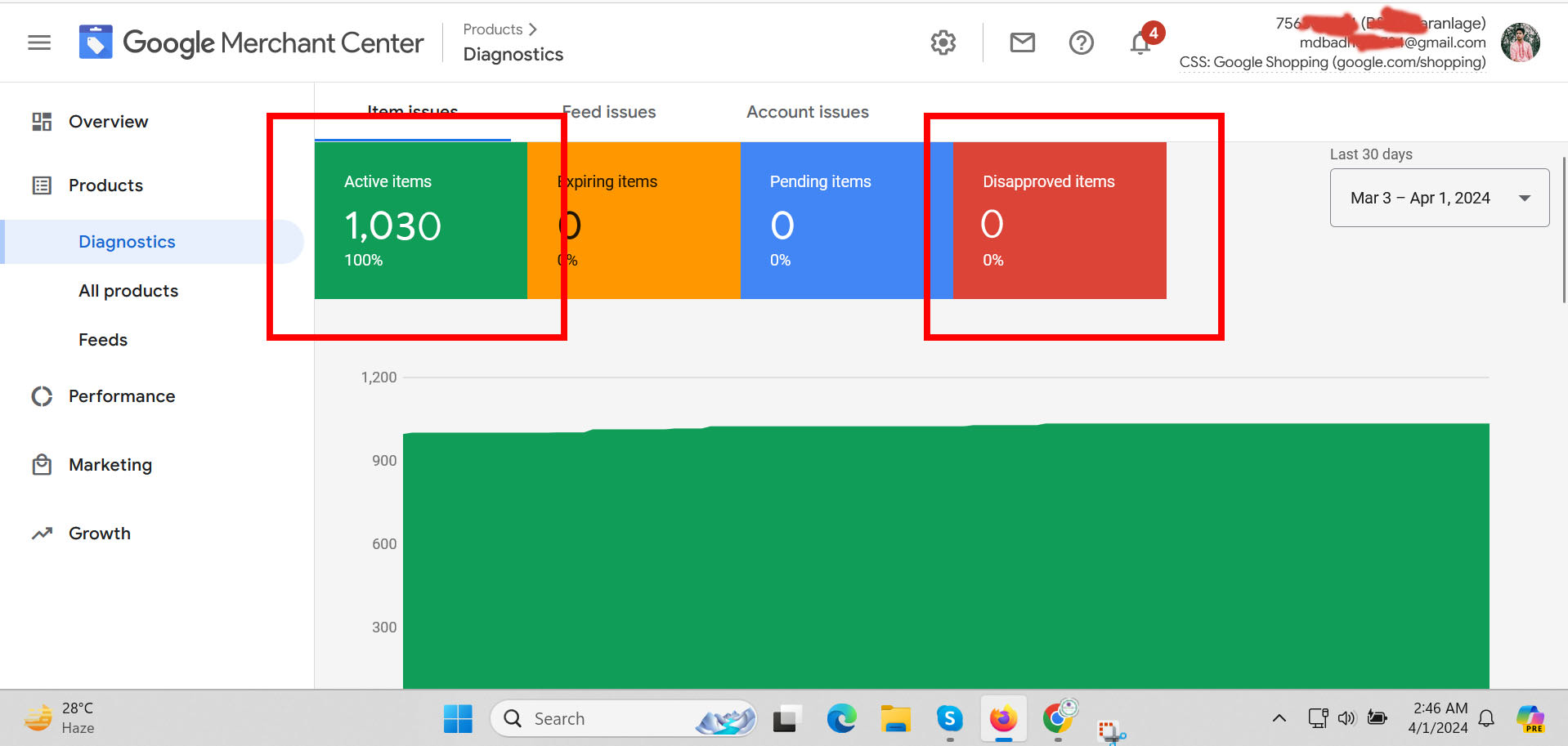This screenshot has width=1568, height=746.
Task: Click the Marketing bag icon
Action: [42, 465]
